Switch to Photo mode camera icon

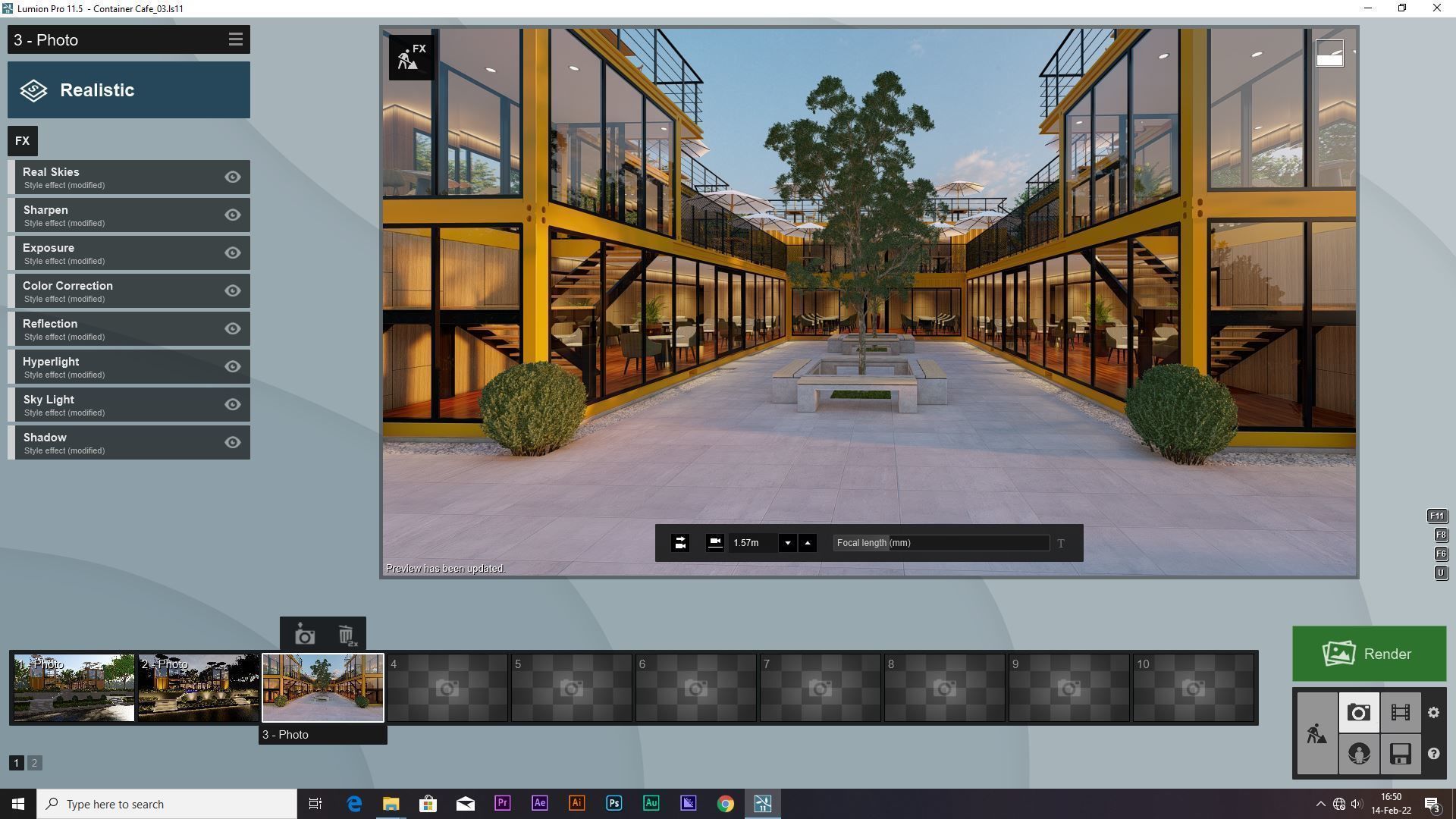tap(1359, 713)
